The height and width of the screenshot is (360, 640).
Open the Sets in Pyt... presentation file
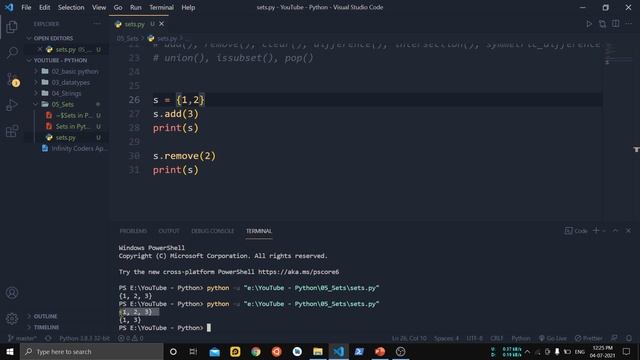73,127
